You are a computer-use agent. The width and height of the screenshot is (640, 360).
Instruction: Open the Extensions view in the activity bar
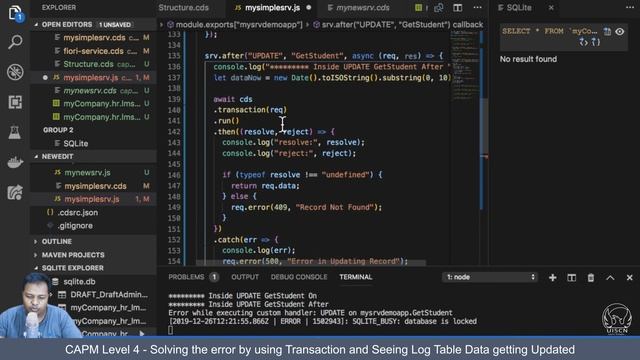pos(15,102)
